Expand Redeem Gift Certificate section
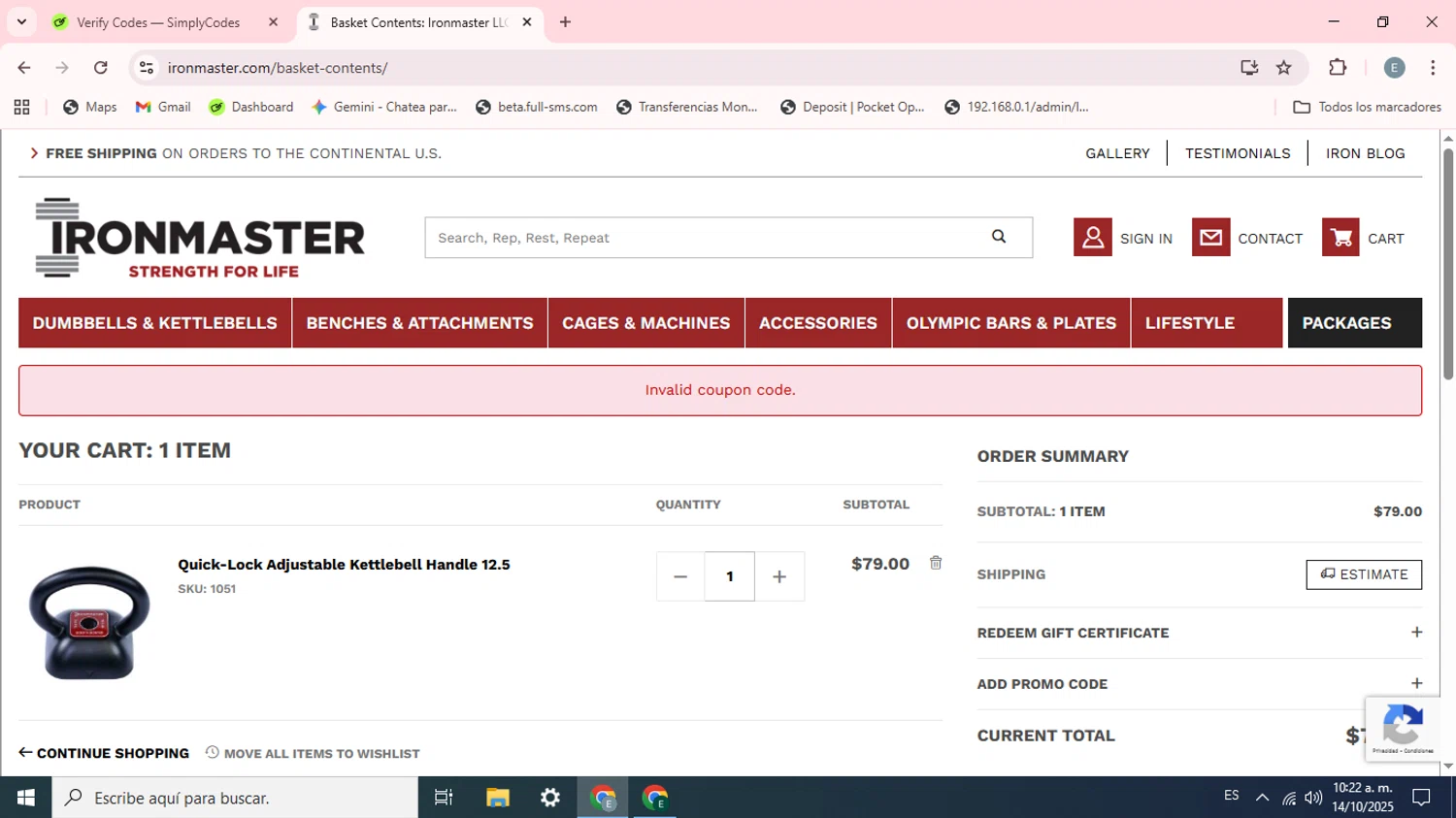 (x=1200, y=633)
